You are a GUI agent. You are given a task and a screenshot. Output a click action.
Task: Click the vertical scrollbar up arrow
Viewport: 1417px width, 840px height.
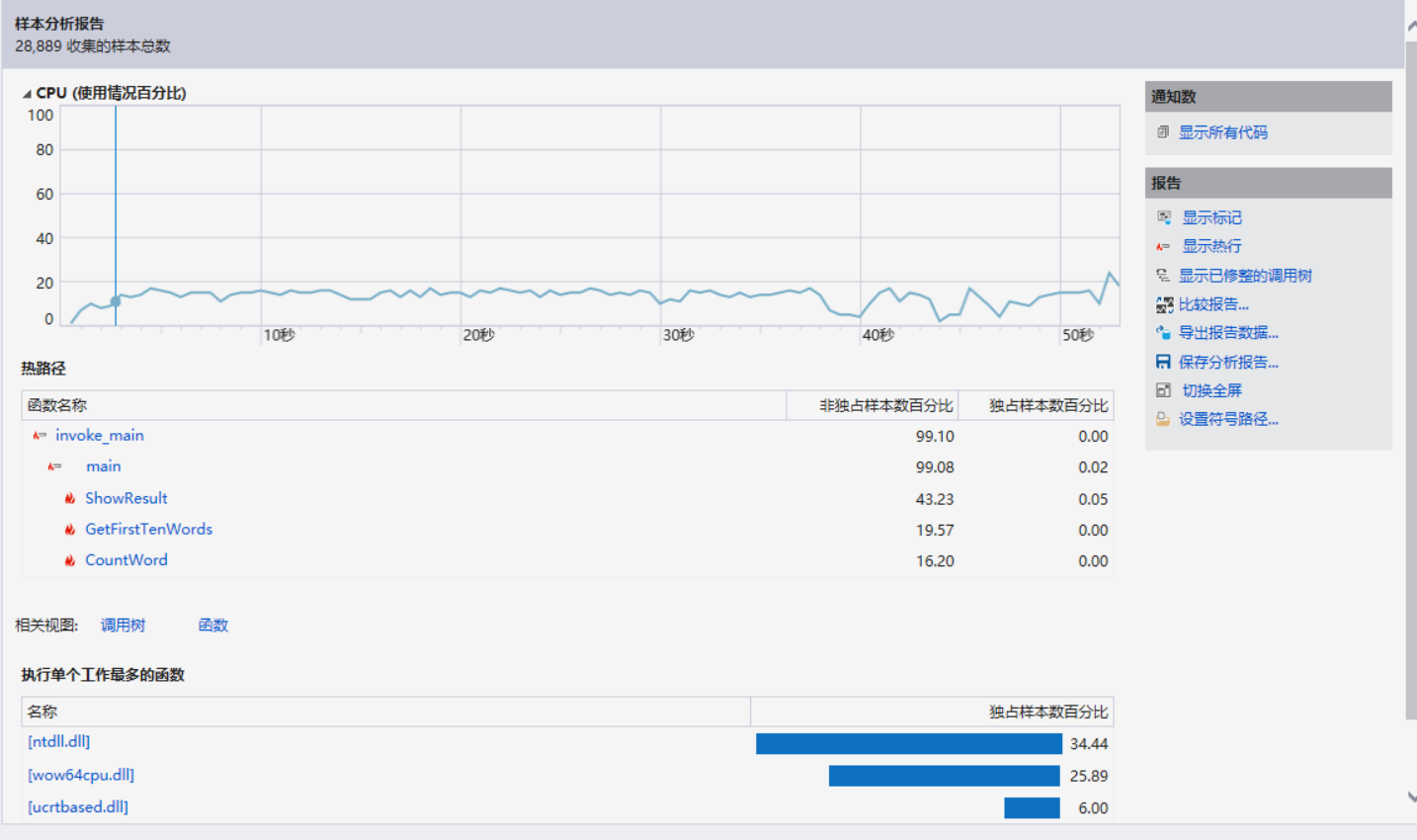coord(1411,28)
